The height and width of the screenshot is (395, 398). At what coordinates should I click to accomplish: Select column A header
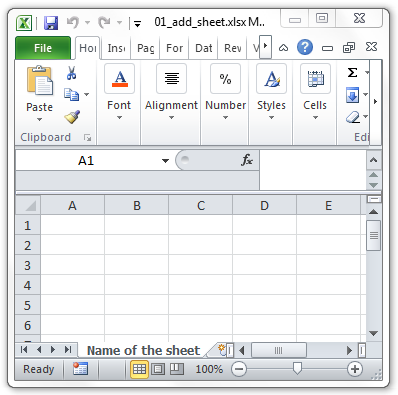(72, 205)
